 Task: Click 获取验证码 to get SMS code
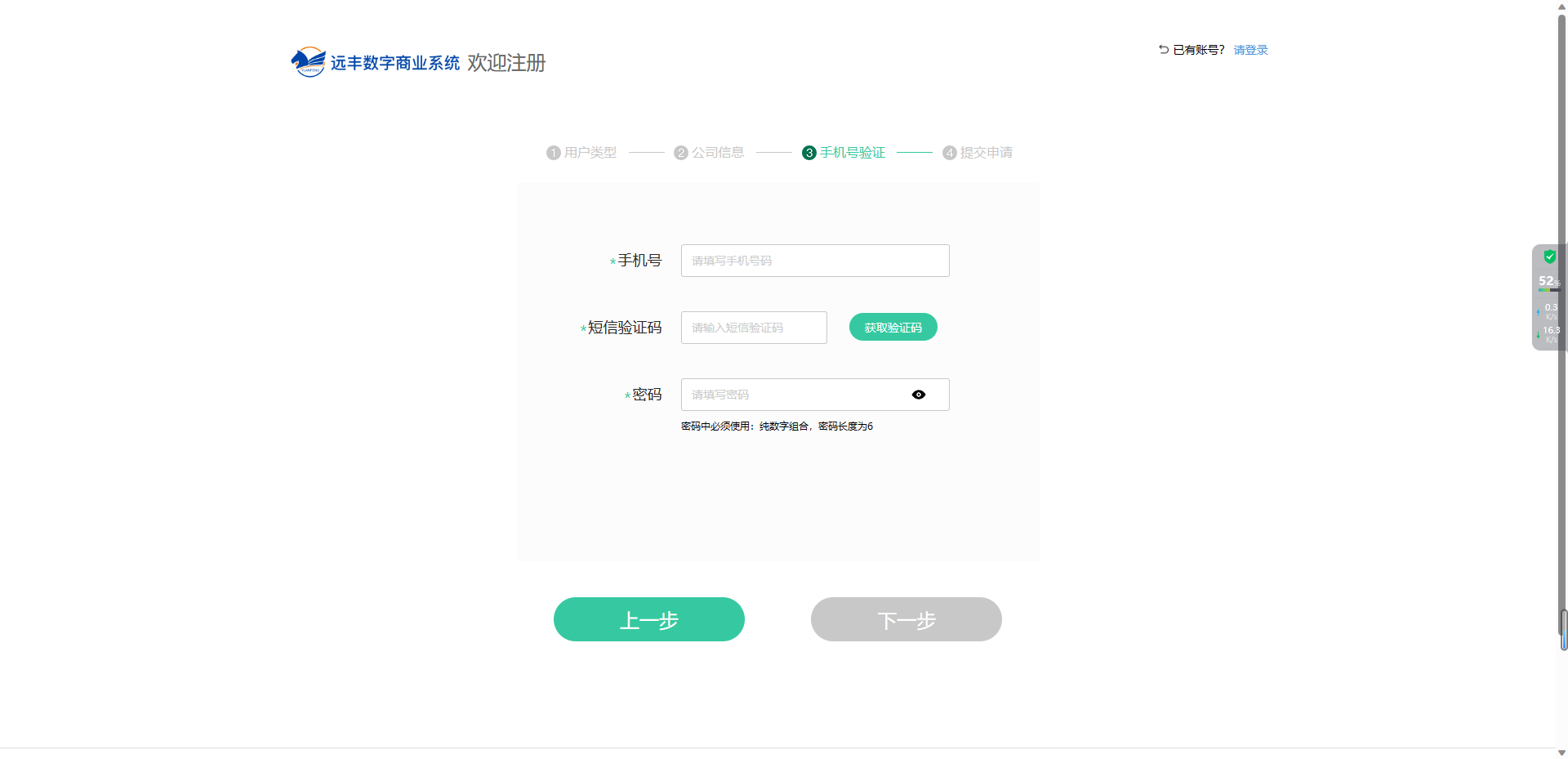click(893, 328)
